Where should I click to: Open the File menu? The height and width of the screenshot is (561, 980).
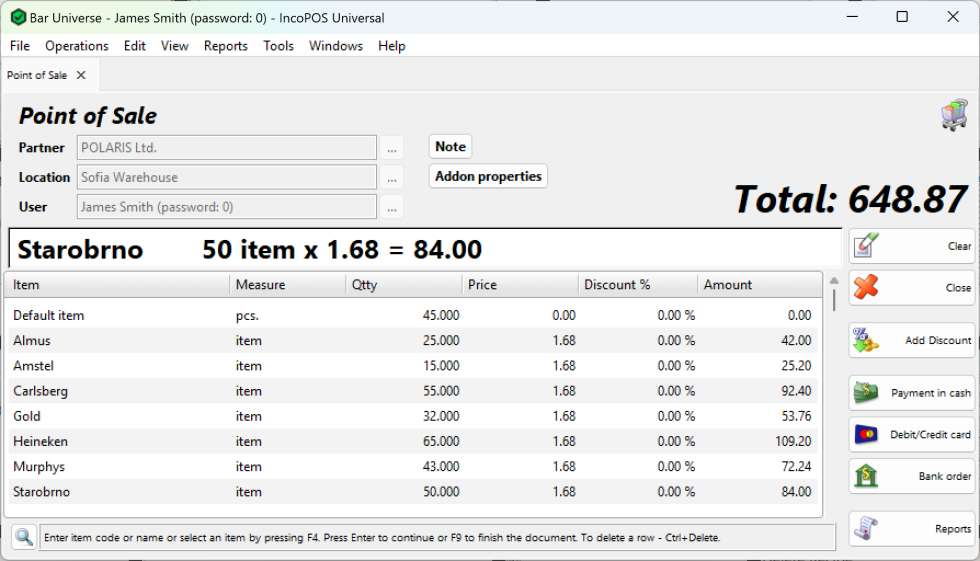pos(20,46)
